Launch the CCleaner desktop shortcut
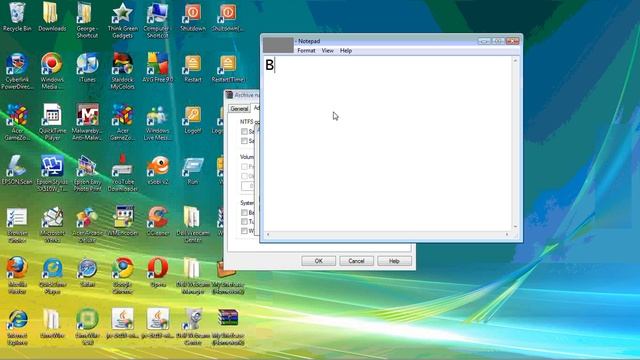This screenshot has height=360, width=640. (x=158, y=222)
